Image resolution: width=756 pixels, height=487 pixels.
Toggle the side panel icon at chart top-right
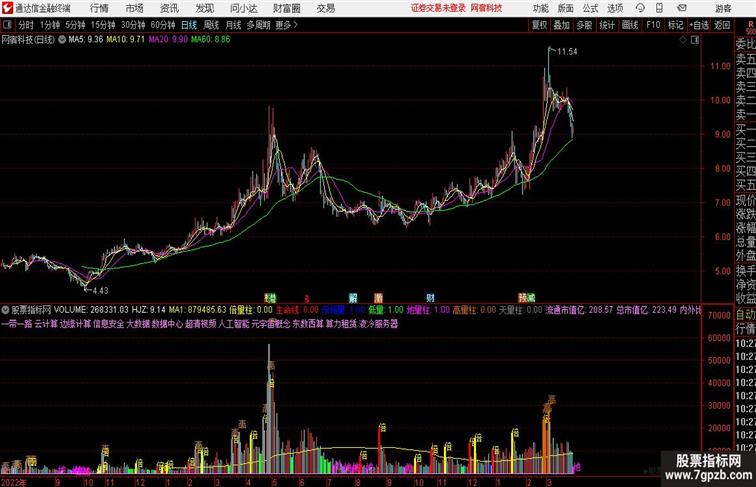click(x=695, y=40)
